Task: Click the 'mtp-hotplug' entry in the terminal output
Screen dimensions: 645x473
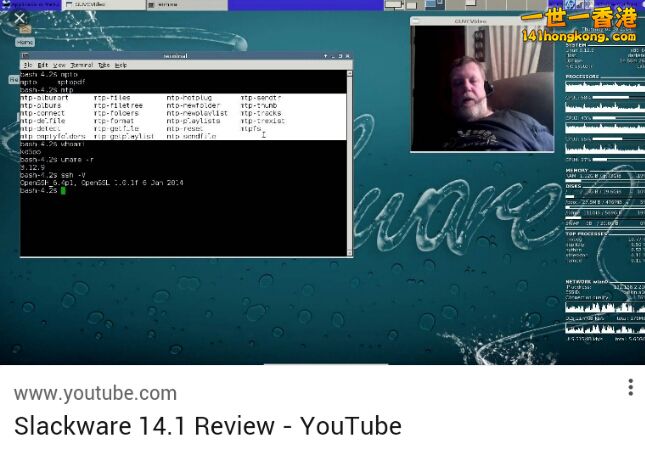Action: [189, 97]
